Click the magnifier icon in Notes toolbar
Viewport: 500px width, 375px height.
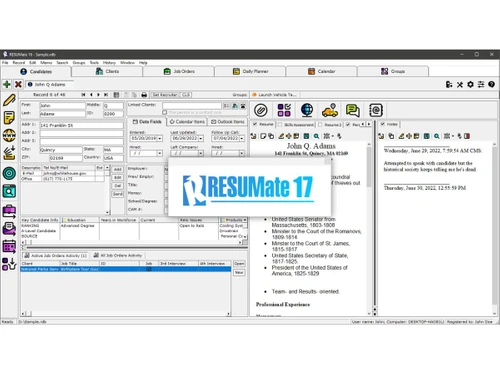pyautogui.click(x=437, y=136)
